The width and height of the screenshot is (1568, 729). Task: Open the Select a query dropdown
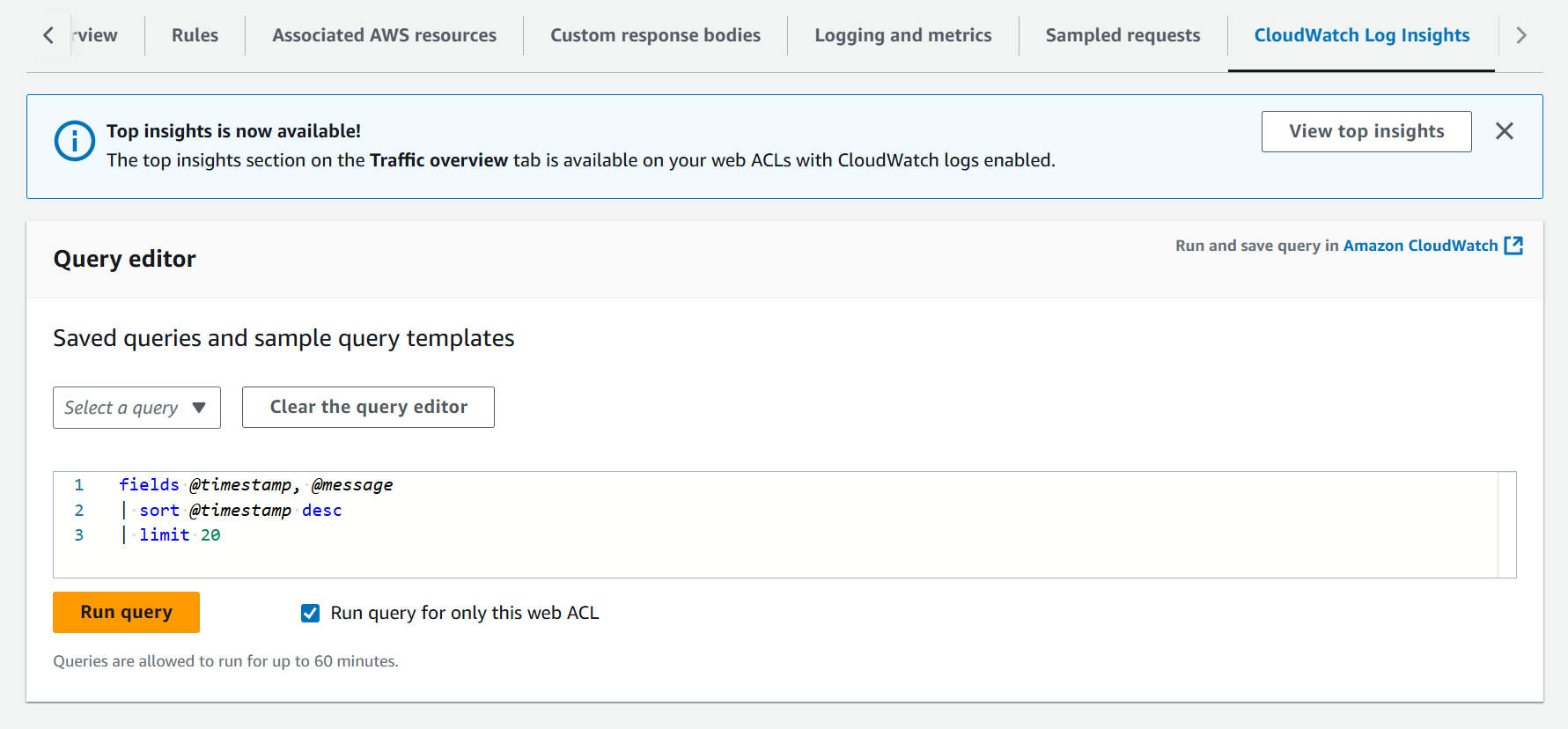(x=136, y=408)
